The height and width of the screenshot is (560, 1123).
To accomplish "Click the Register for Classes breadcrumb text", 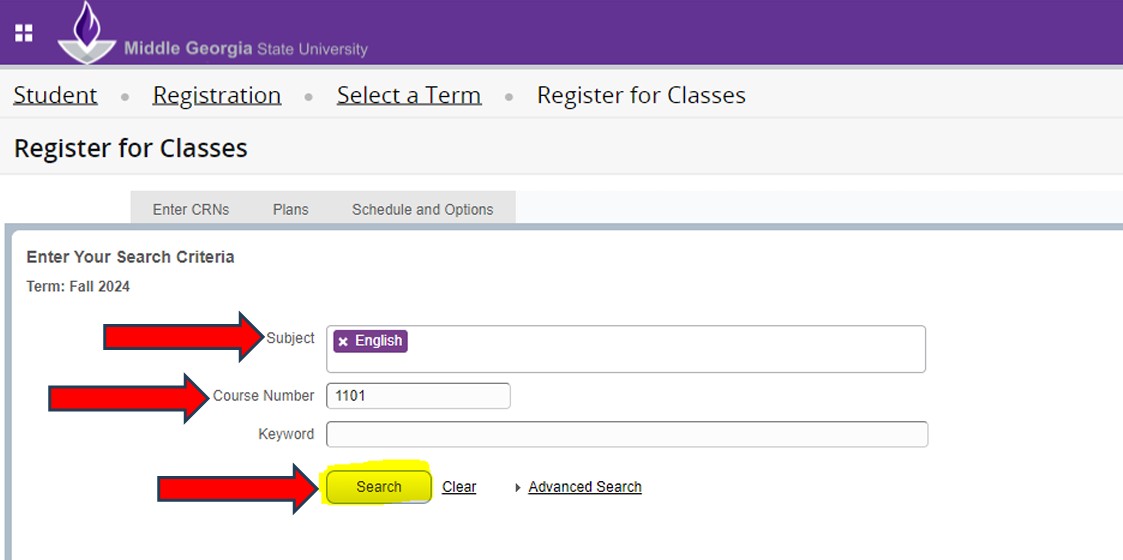I will (x=641, y=95).
